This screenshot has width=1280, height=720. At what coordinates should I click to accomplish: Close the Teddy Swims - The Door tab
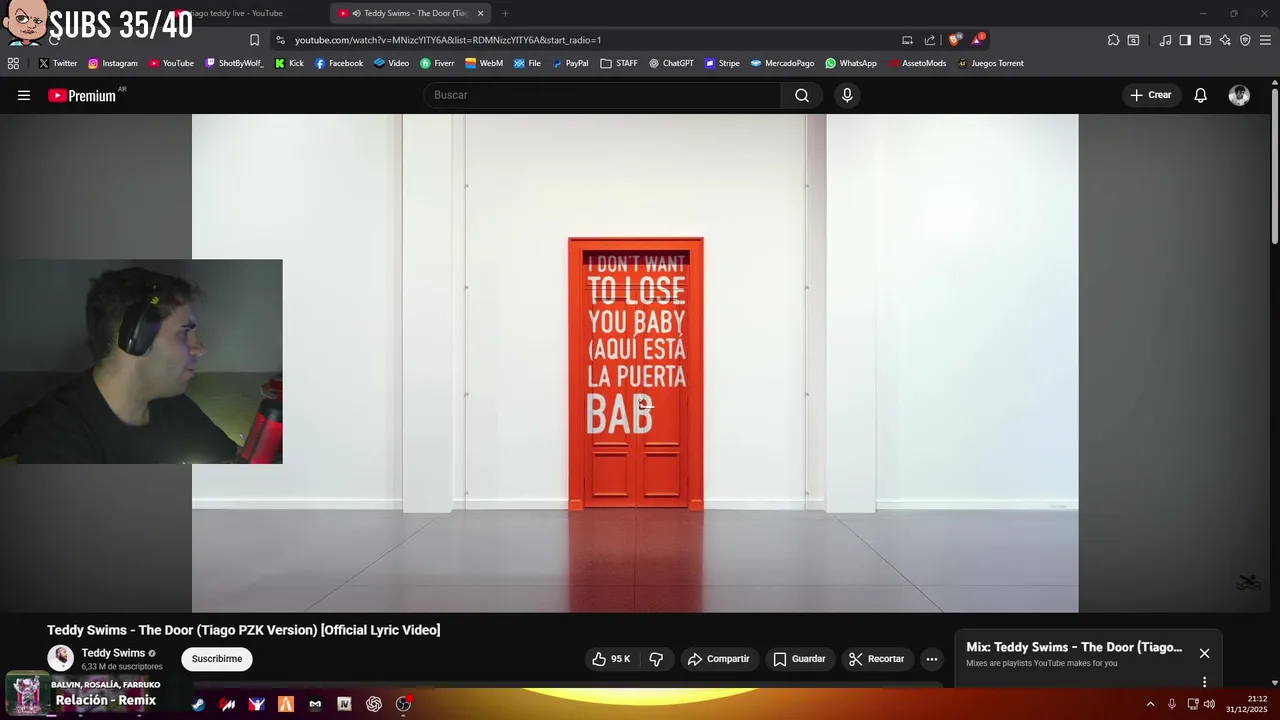(x=480, y=13)
